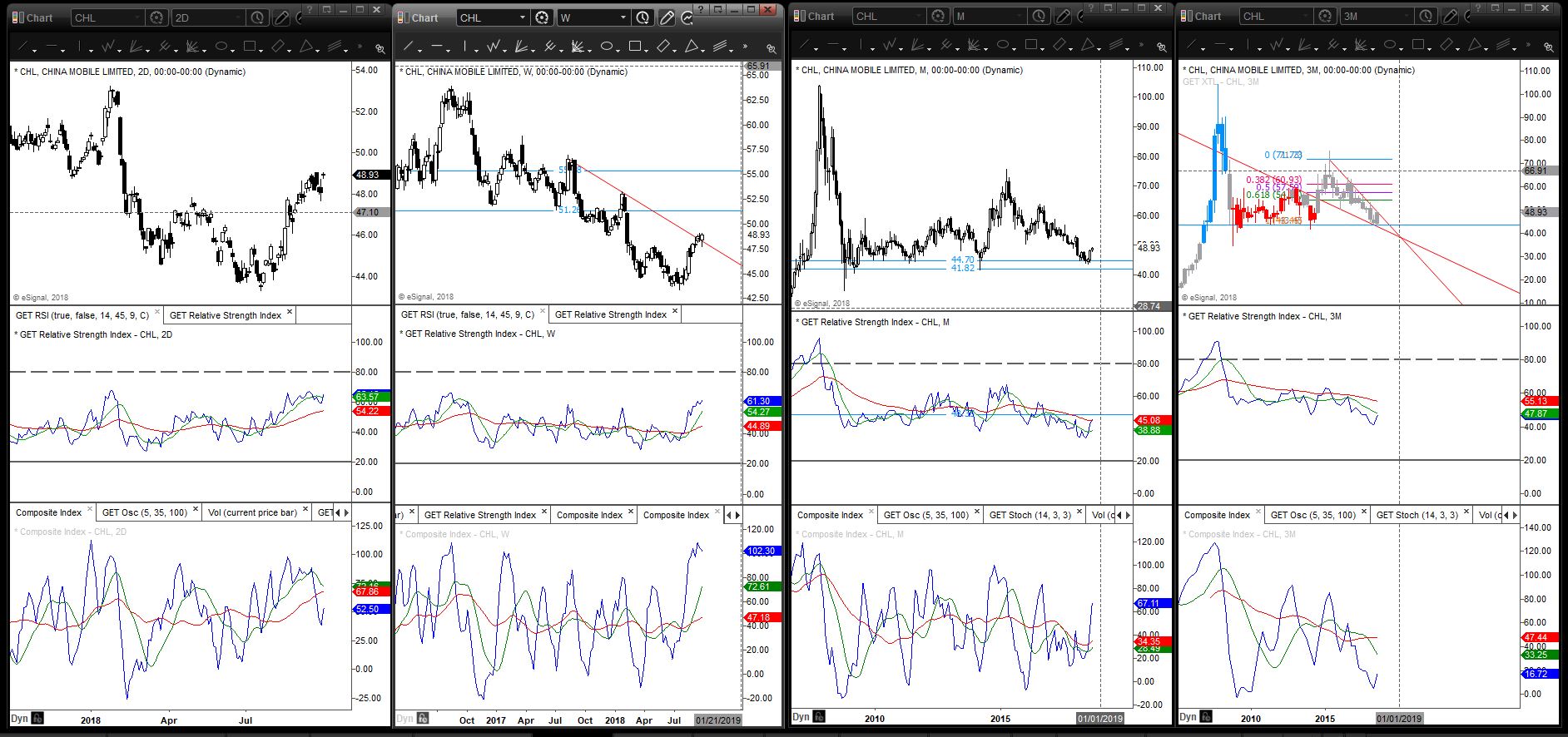Open symbol settings gear in the 3M chart
1568x737 pixels.
[1324, 16]
